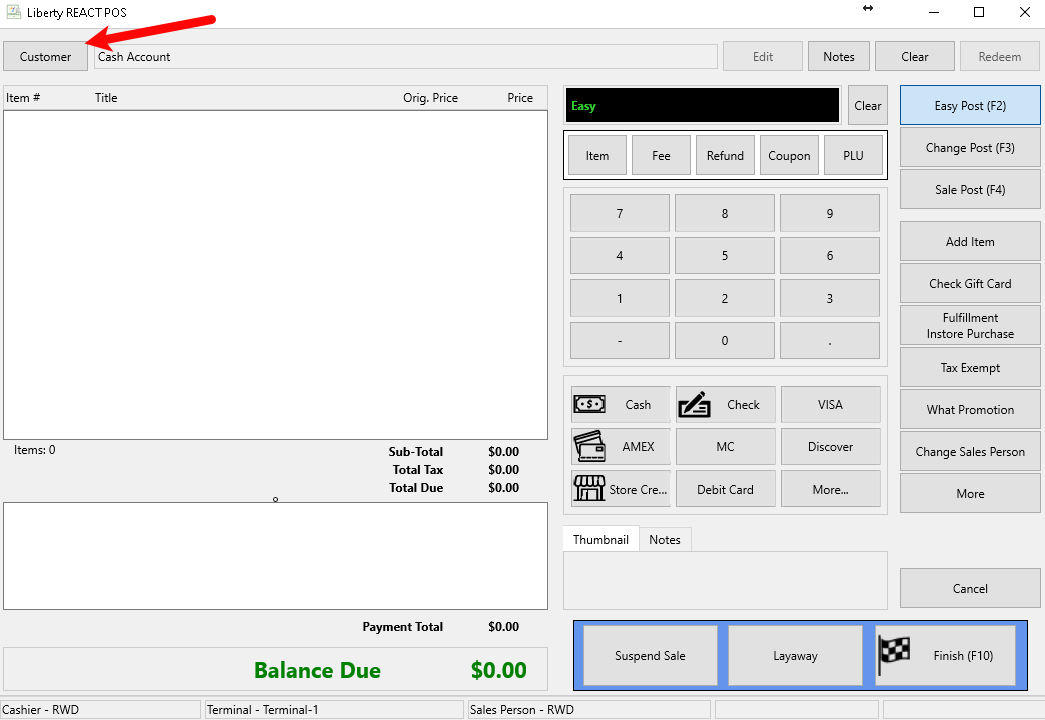Image resolution: width=1045 pixels, height=720 pixels.
Task: Click the Store Credit storefront icon
Action: click(x=589, y=489)
